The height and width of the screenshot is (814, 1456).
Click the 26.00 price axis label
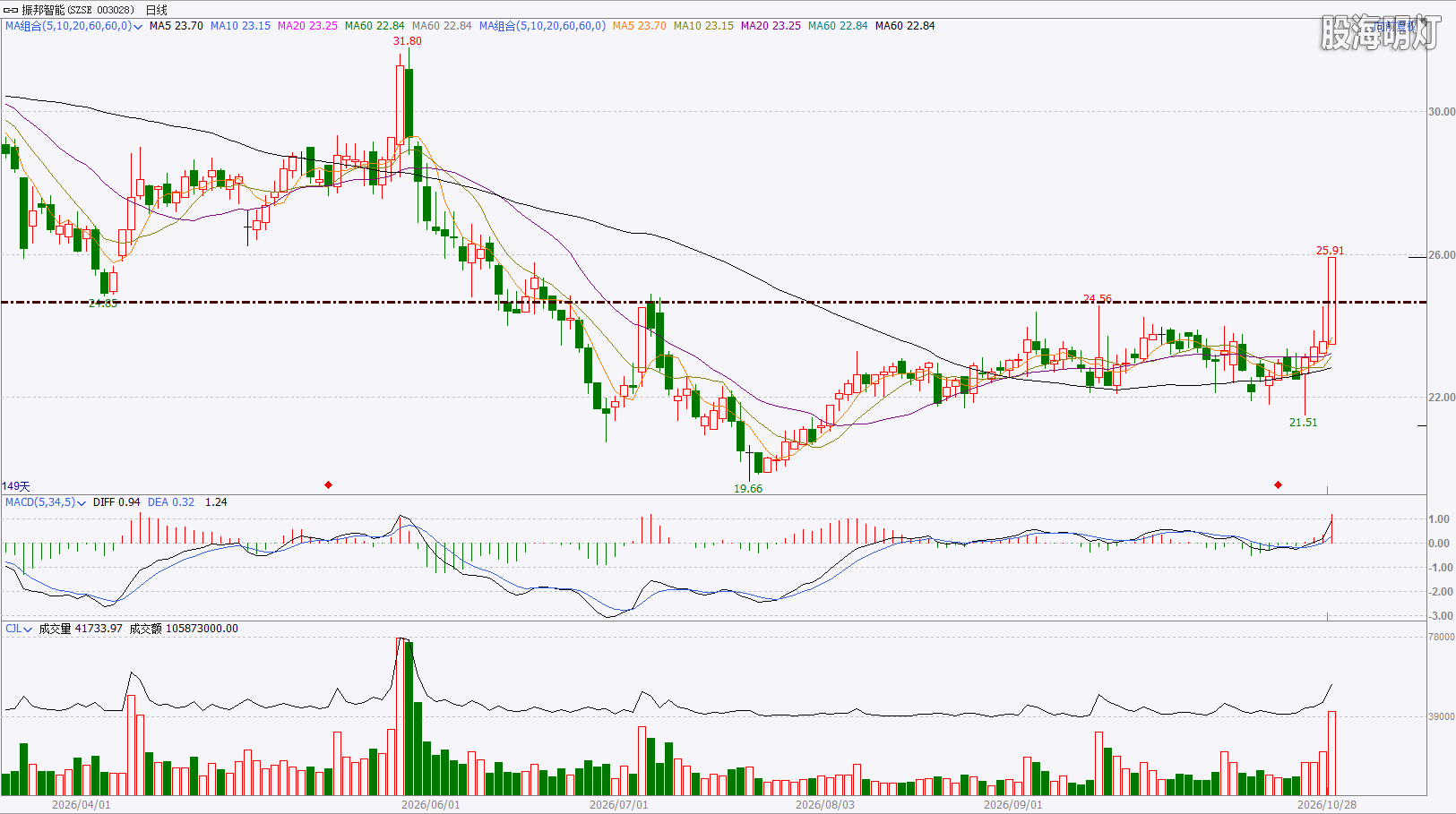coord(1442,255)
